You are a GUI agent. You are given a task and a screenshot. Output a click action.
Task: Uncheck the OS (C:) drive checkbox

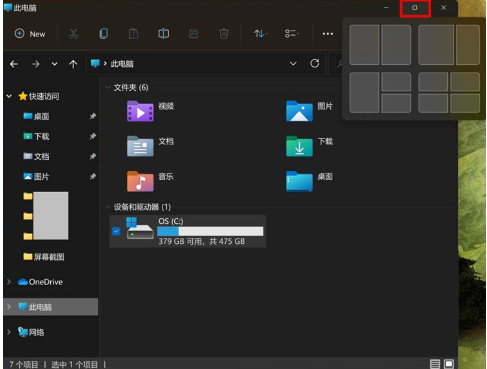pyautogui.click(x=116, y=231)
